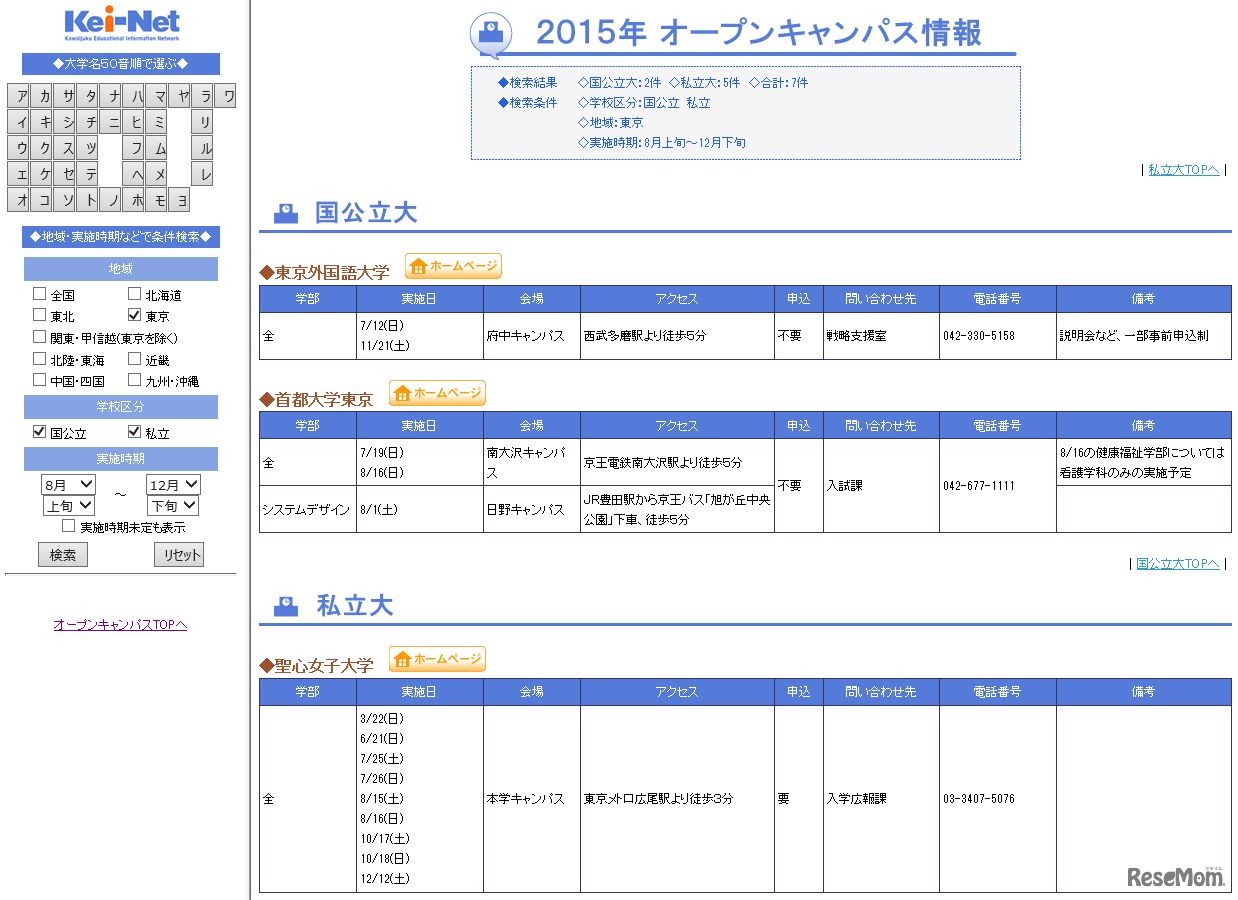Uncheck the 私立 school category checkbox
This screenshot has height=900, width=1238.
(x=134, y=430)
